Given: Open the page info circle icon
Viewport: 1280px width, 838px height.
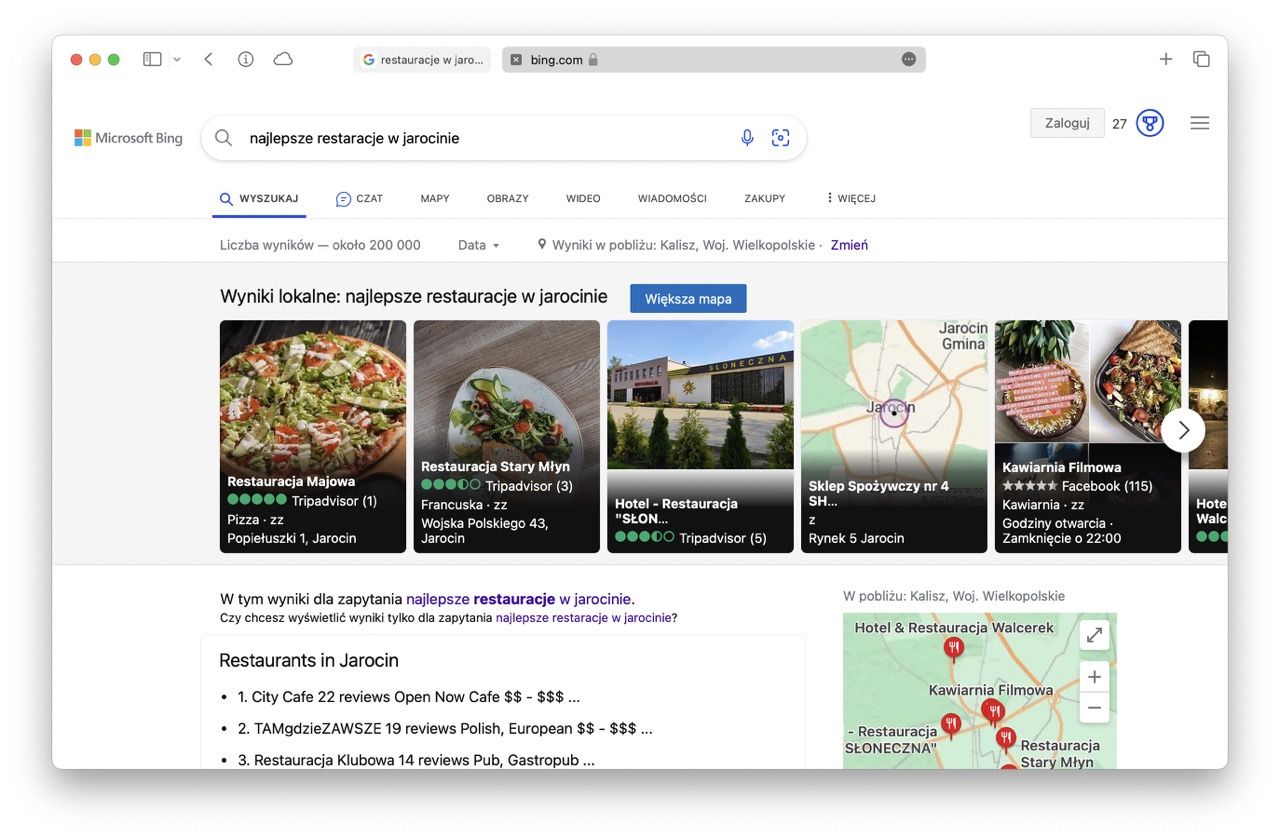Looking at the screenshot, I should pyautogui.click(x=246, y=60).
